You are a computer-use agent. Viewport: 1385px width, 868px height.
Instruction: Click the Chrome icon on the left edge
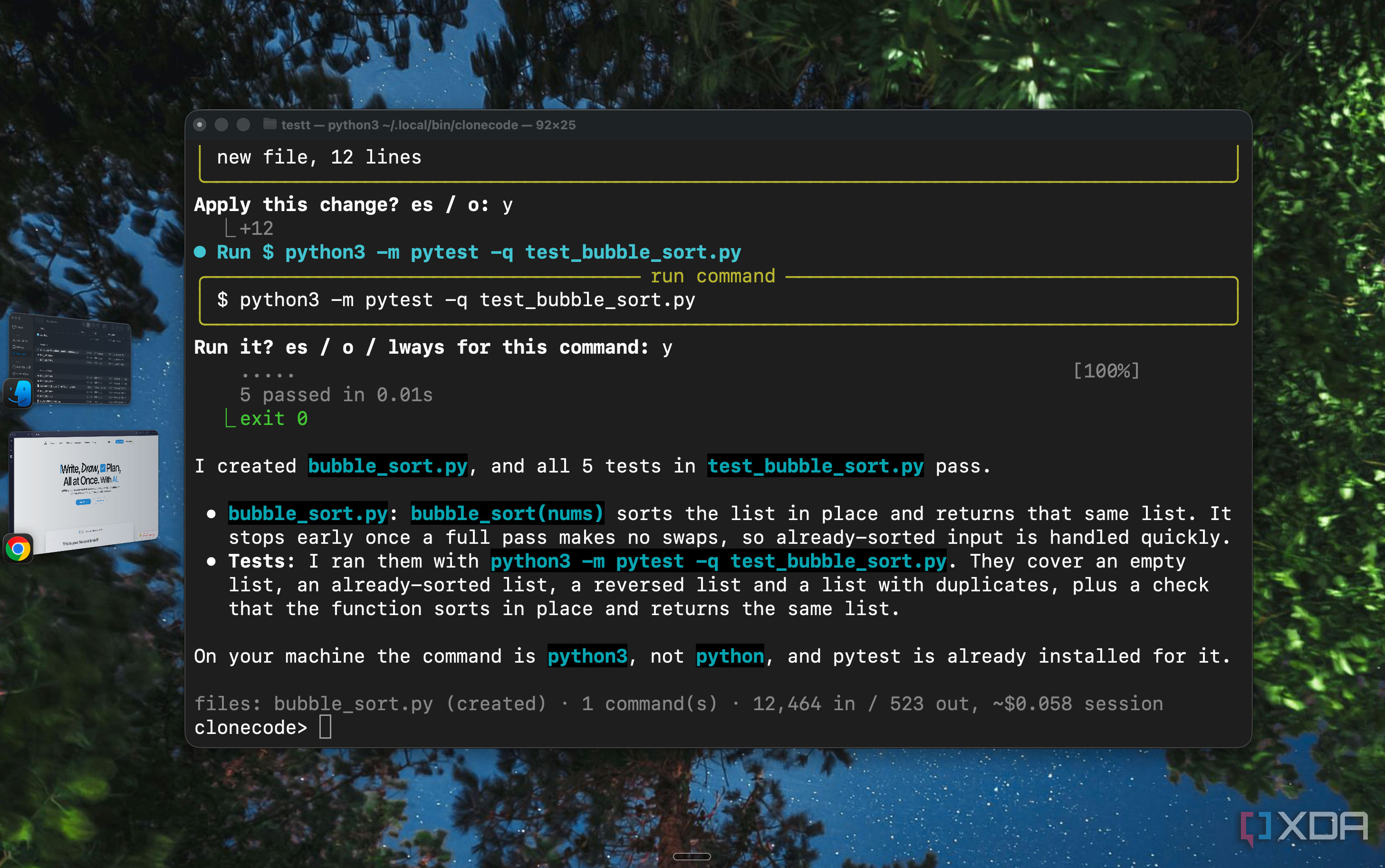coord(19,549)
